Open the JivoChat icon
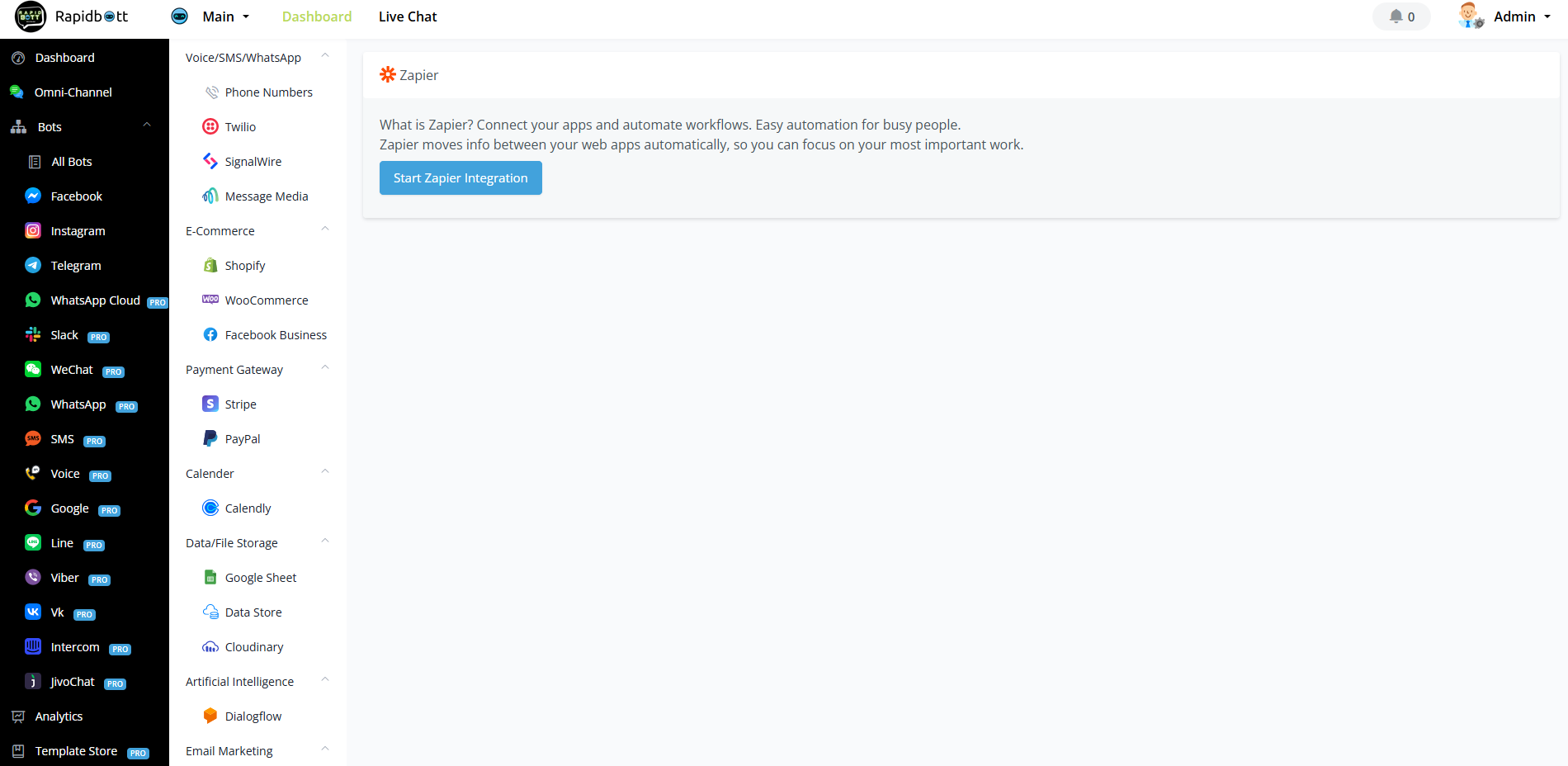This screenshot has width=1568, height=766. coord(33,681)
